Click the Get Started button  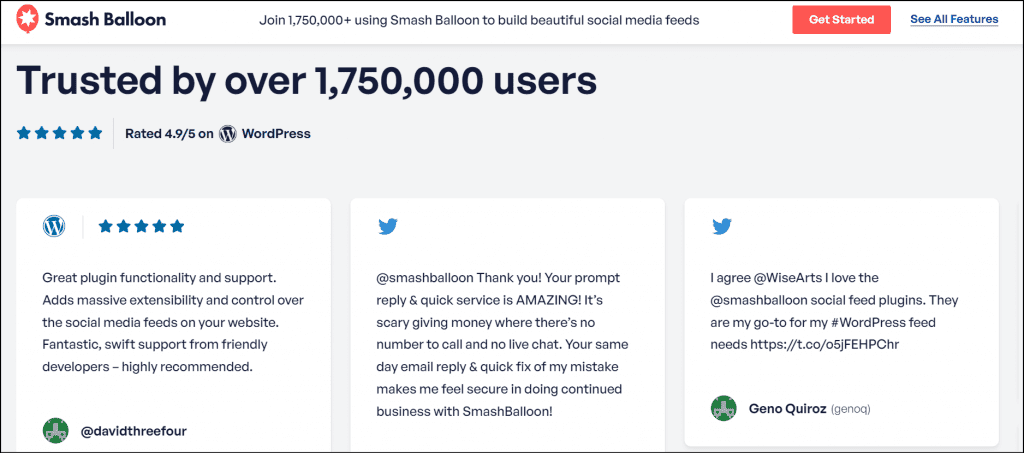841,19
